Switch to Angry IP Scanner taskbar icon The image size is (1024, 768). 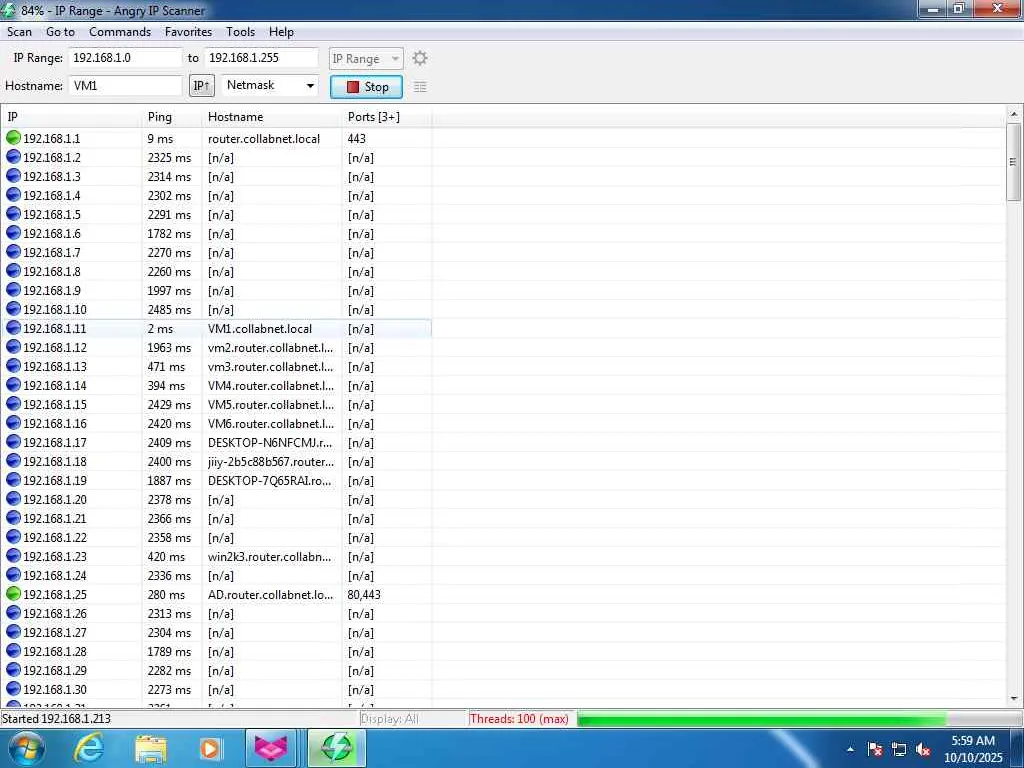click(336, 748)
